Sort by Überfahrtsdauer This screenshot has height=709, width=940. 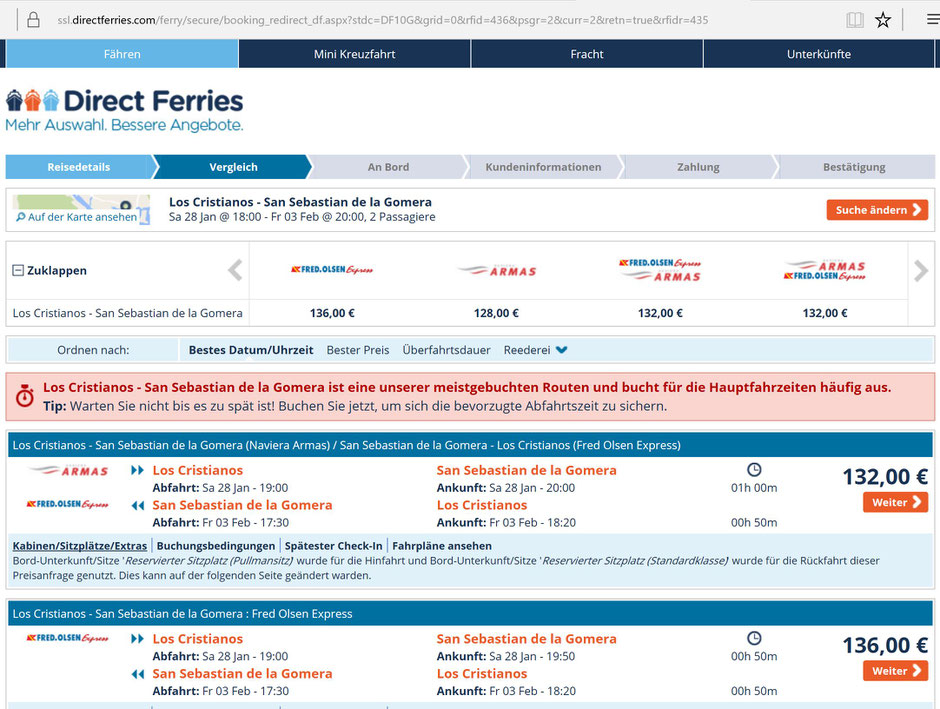[446, 350]
